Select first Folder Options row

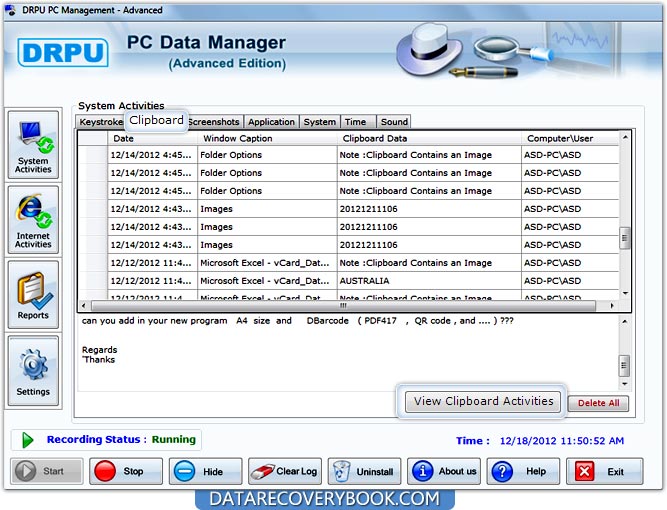(348, 155)
